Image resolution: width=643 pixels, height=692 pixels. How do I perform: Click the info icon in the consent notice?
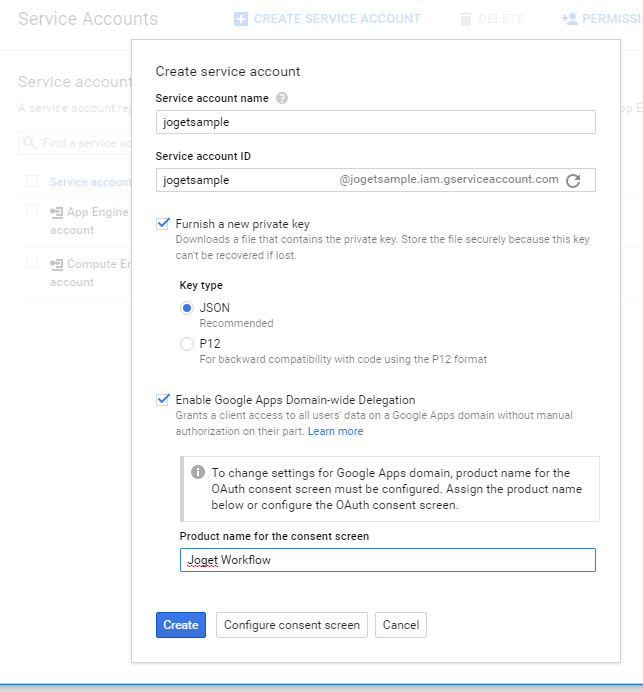(198, 472)
